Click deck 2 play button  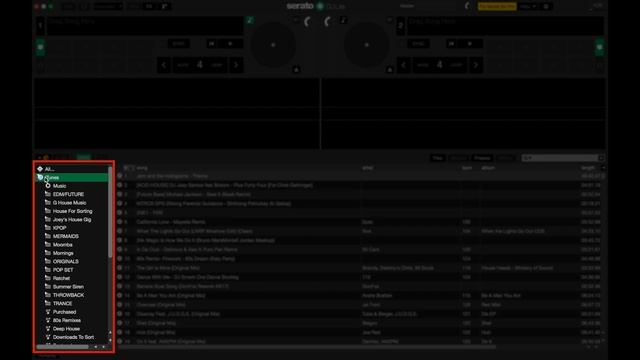(470, 44)
